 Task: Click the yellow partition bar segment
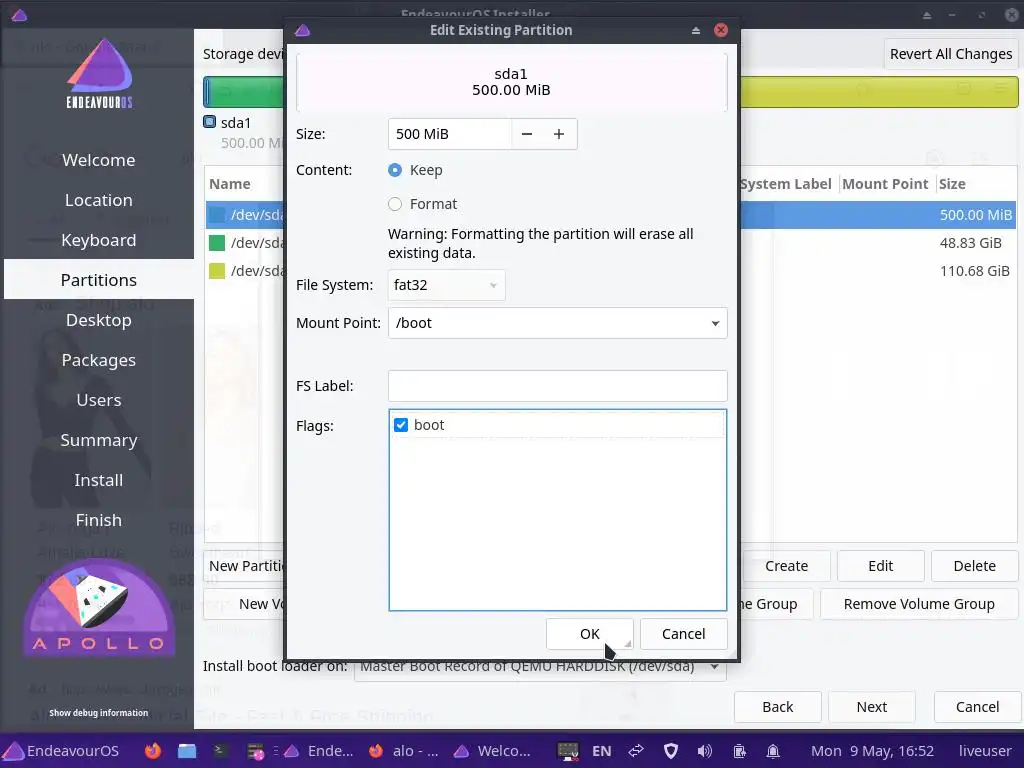(x=879, y=92)
